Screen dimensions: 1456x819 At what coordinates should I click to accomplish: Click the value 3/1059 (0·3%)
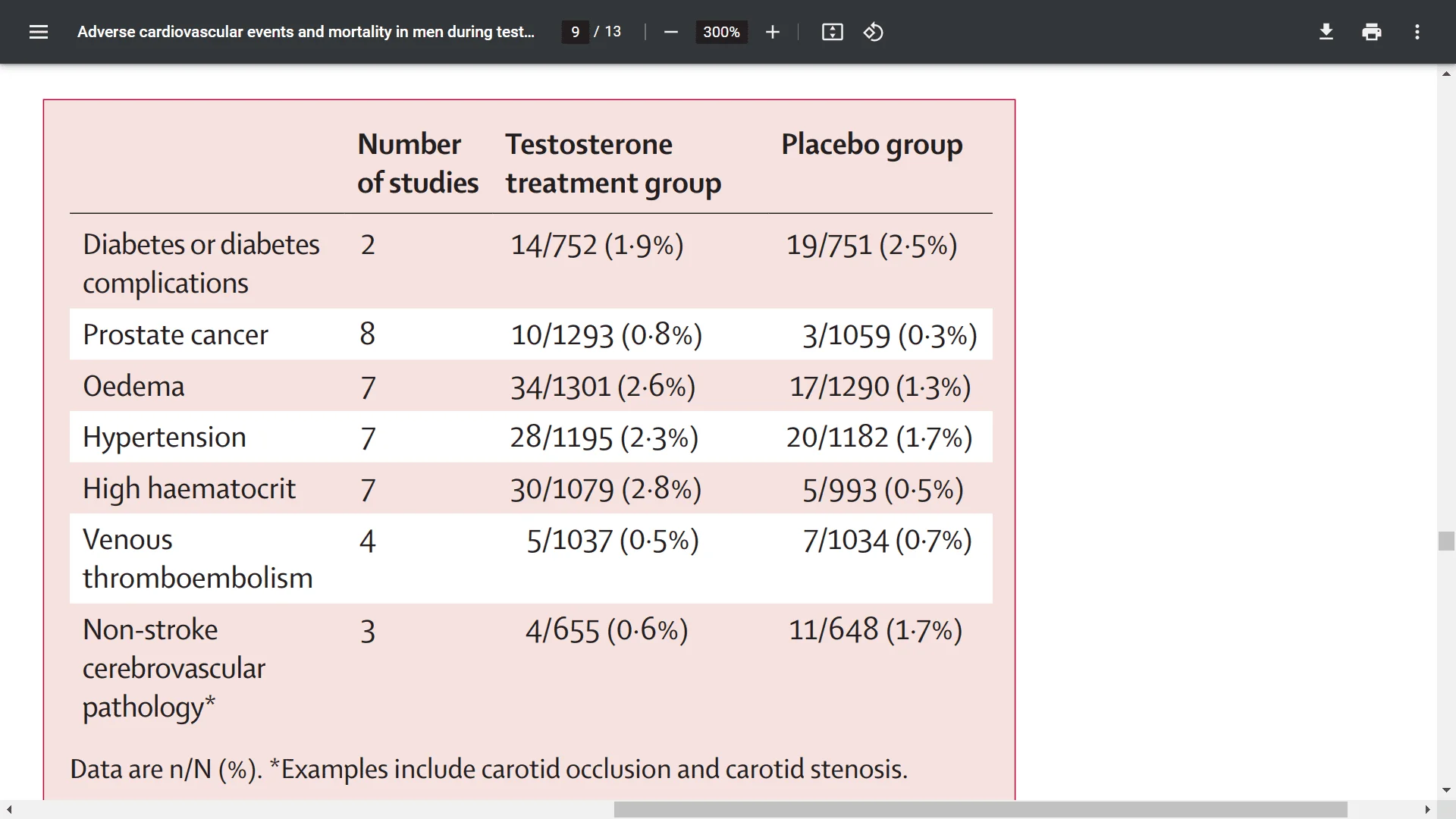tap(890, 334)
